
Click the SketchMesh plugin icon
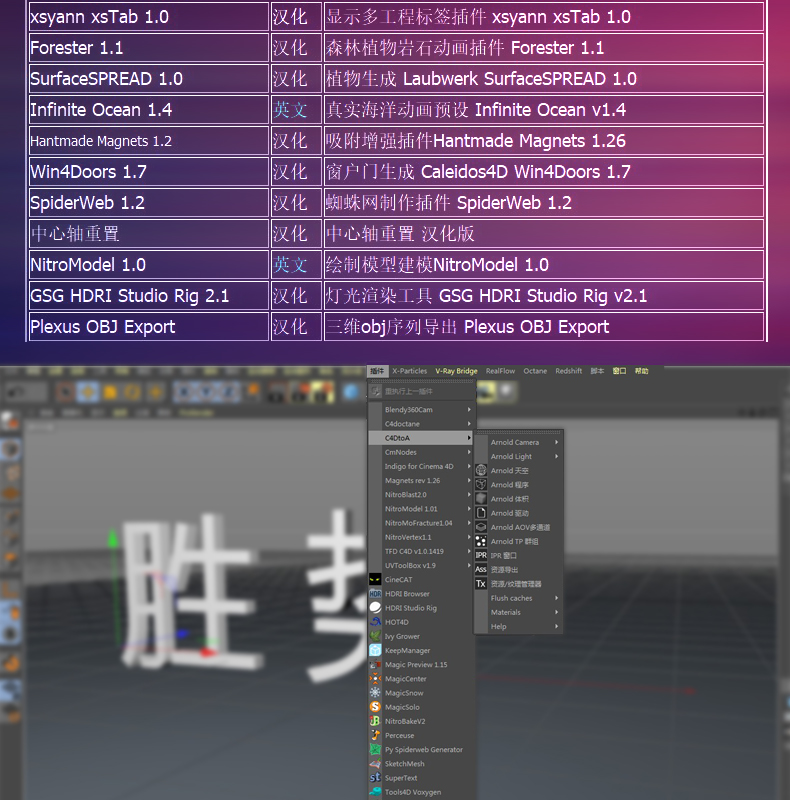(x=375, y=764)
